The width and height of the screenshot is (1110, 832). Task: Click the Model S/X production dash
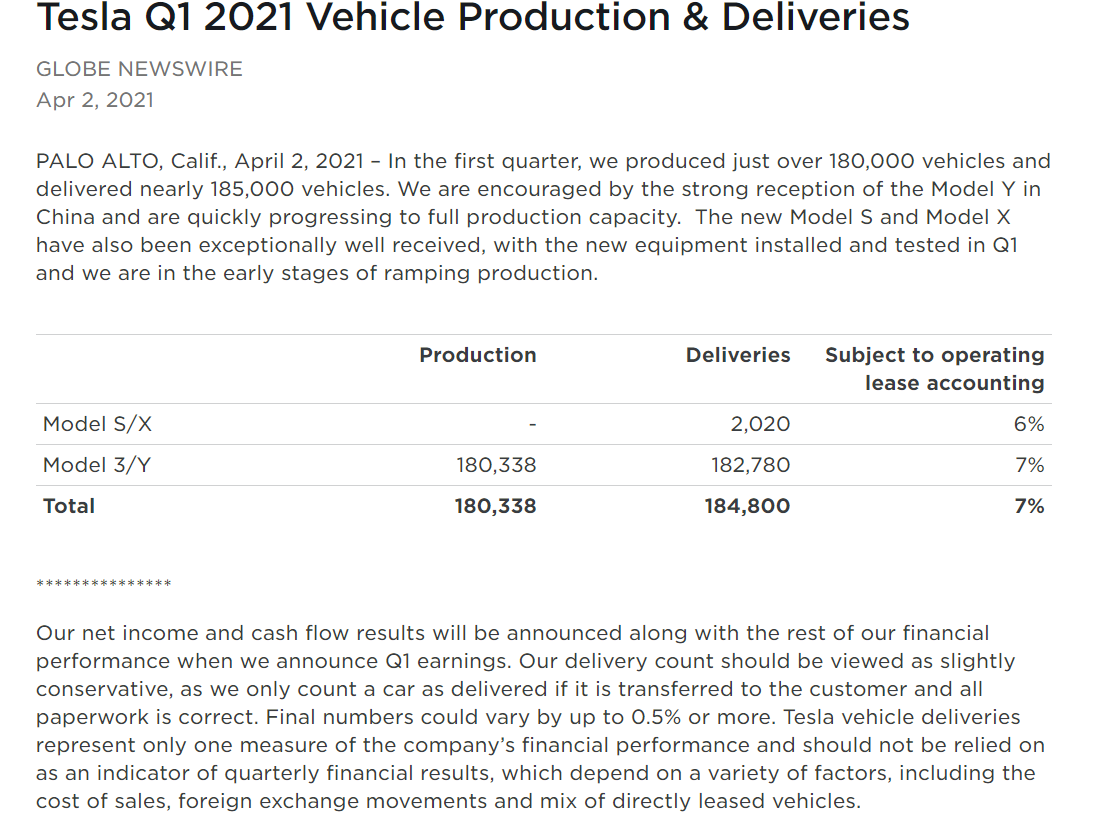[532, 425]
